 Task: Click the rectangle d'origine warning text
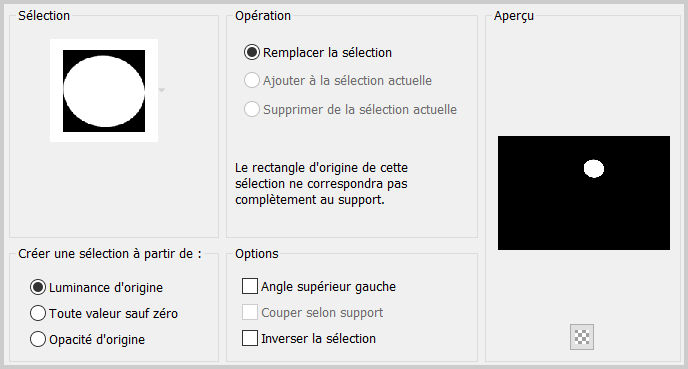321,183
